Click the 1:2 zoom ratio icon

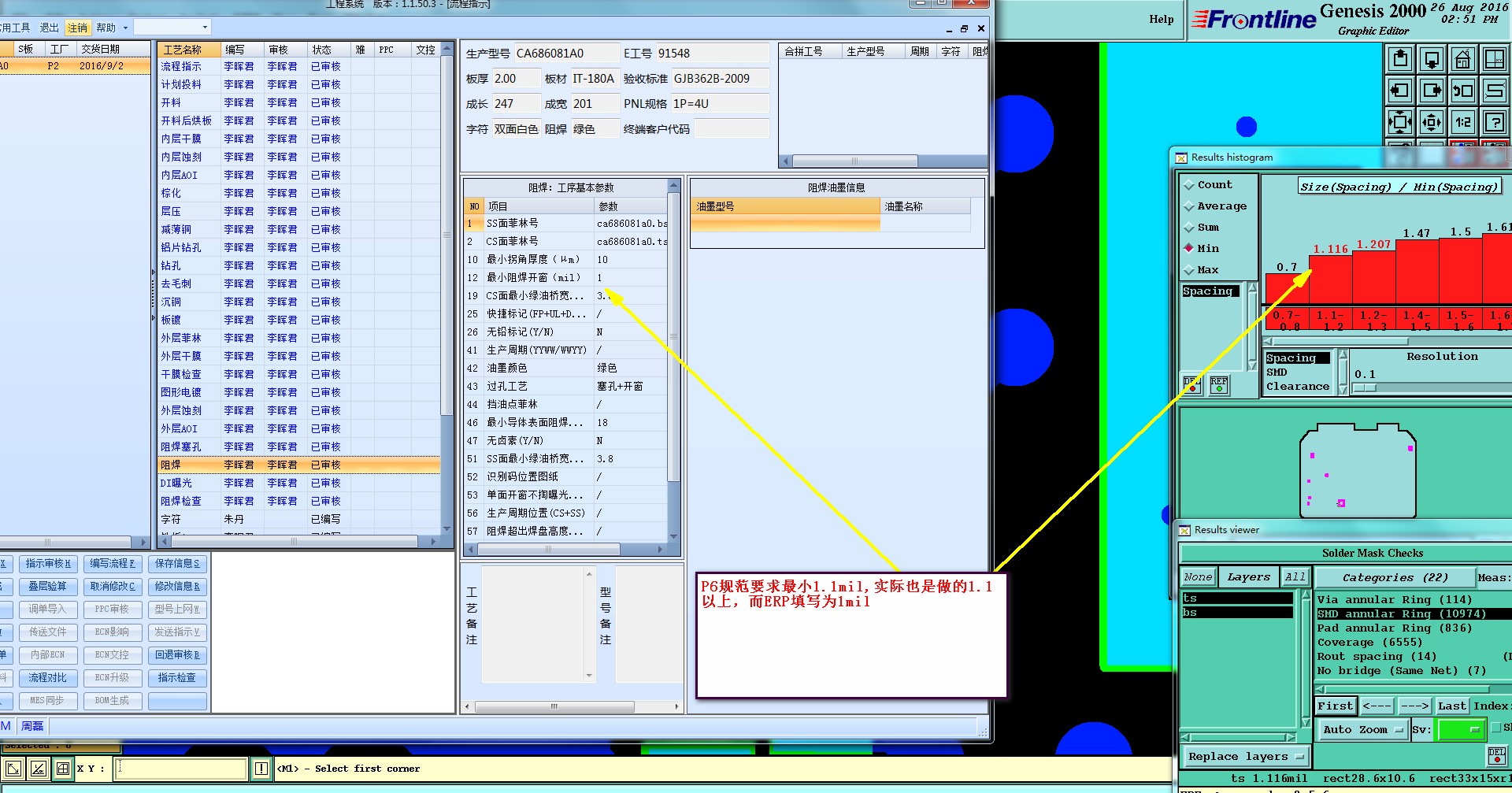[x=1463, y=122]
